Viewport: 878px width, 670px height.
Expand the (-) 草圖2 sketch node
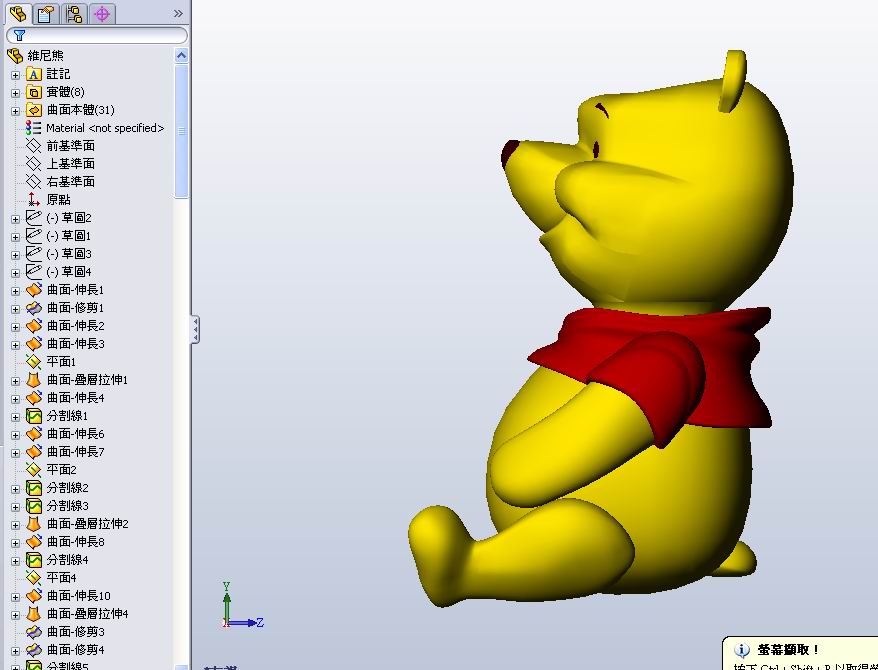[x=16, y=219]
